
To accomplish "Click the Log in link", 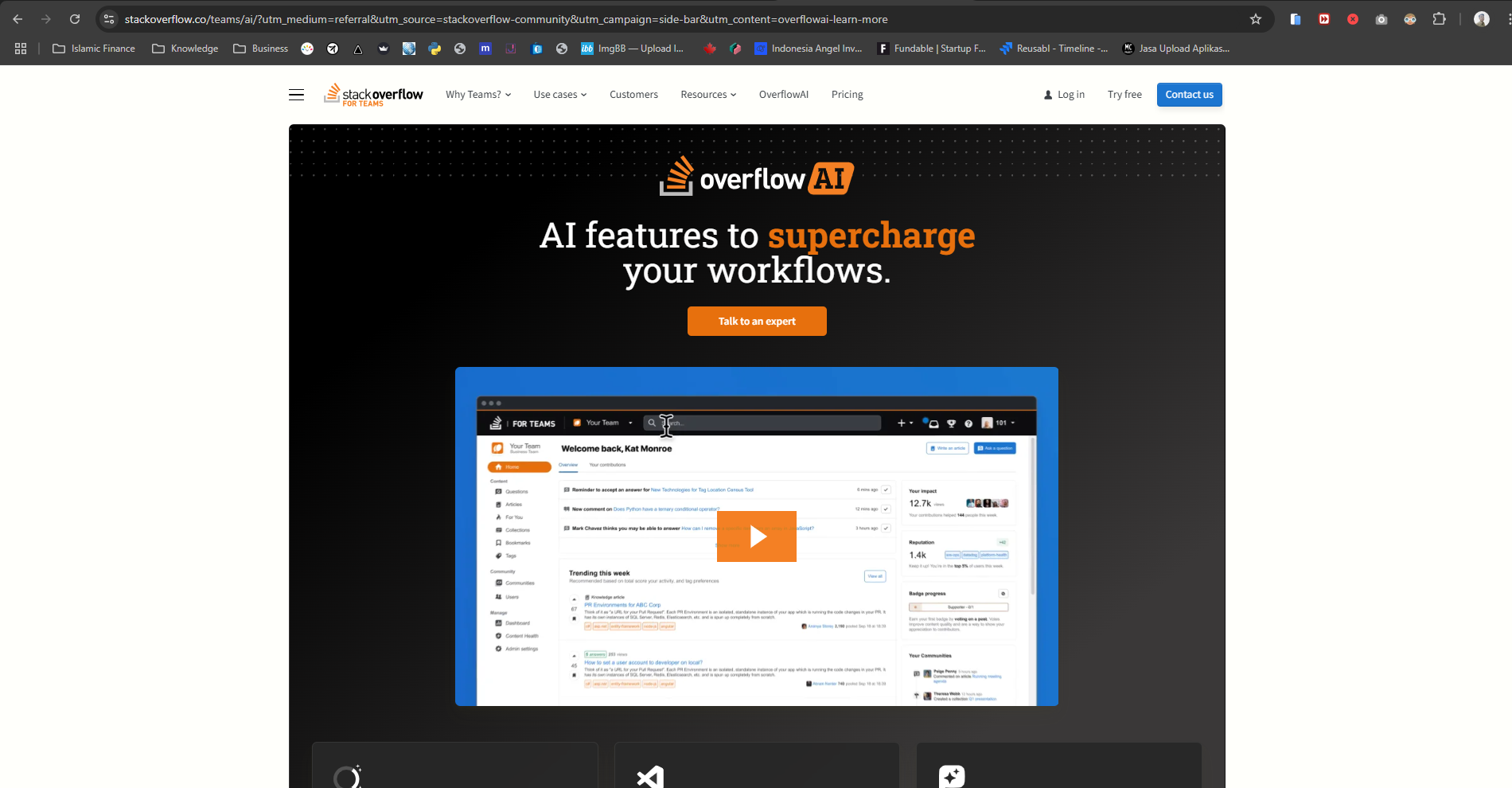I will (x=1064, y=95).
